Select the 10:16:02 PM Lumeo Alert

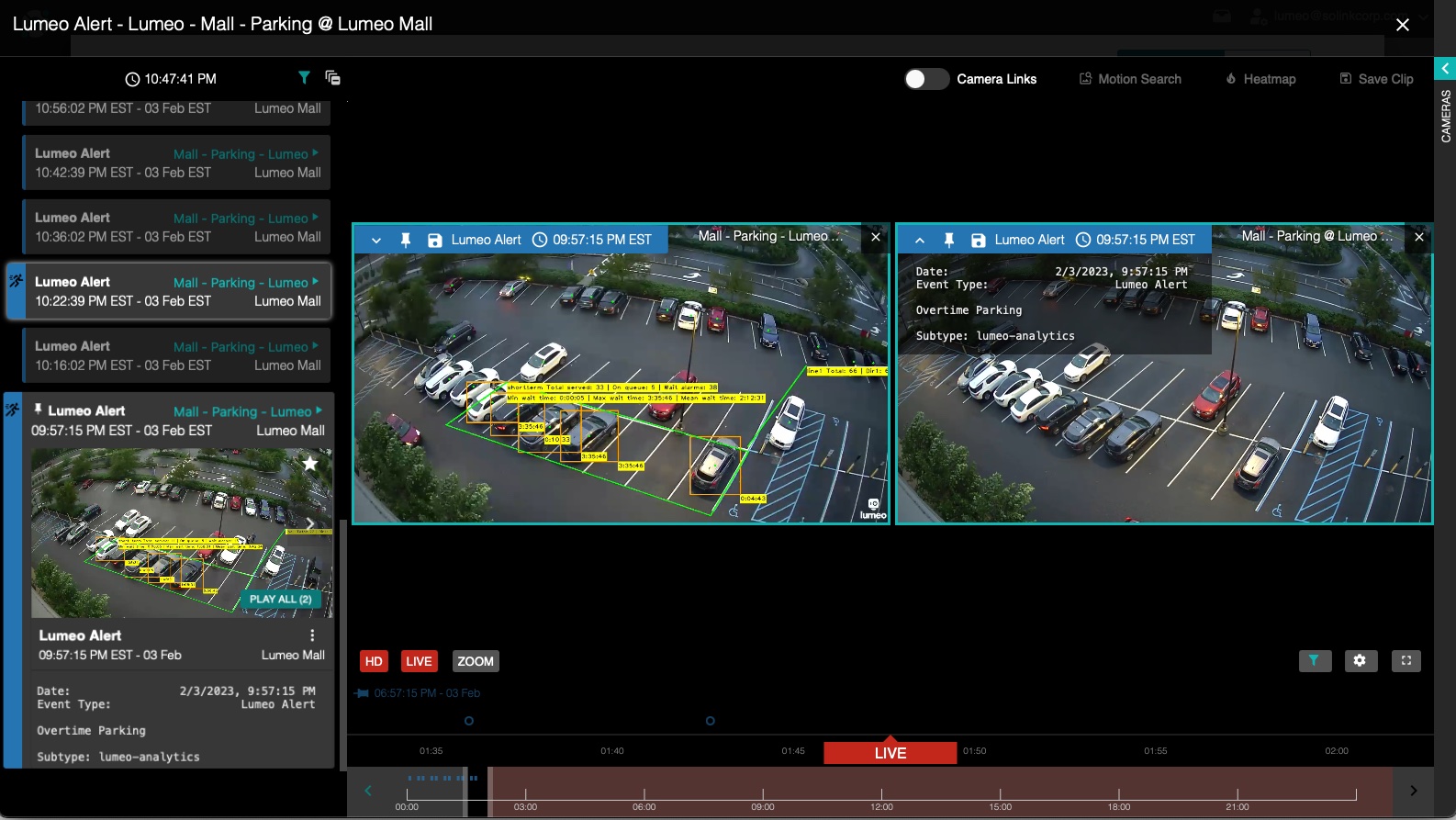click(176, 355)
